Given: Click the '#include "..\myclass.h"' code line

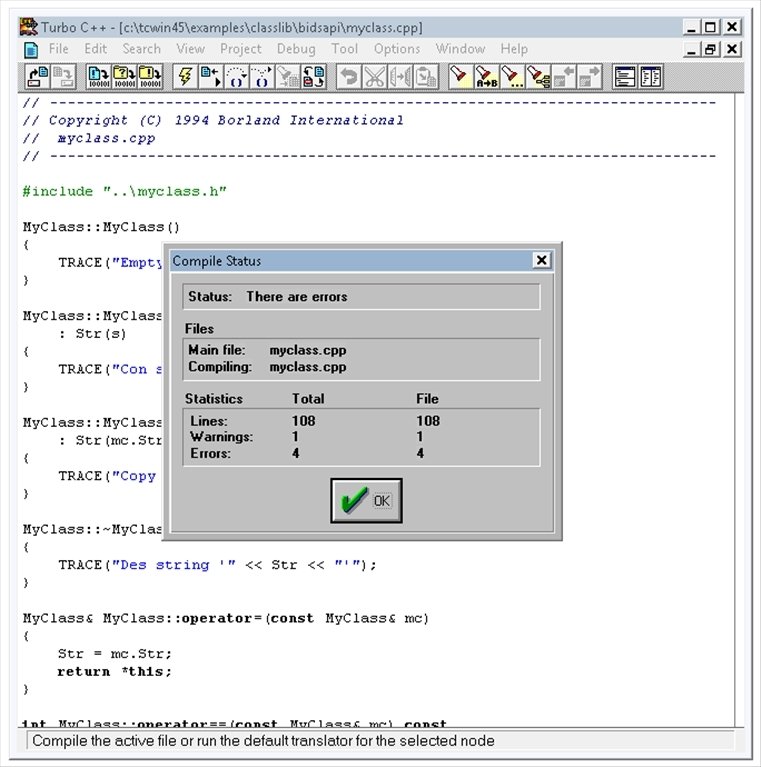Looking at the screenshot, I should coord(125,191).
